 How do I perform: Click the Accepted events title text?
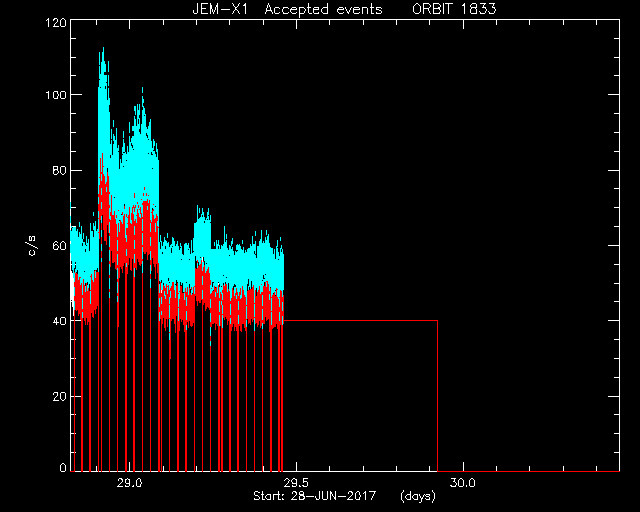pyautogui.click(x=323, y=9)
